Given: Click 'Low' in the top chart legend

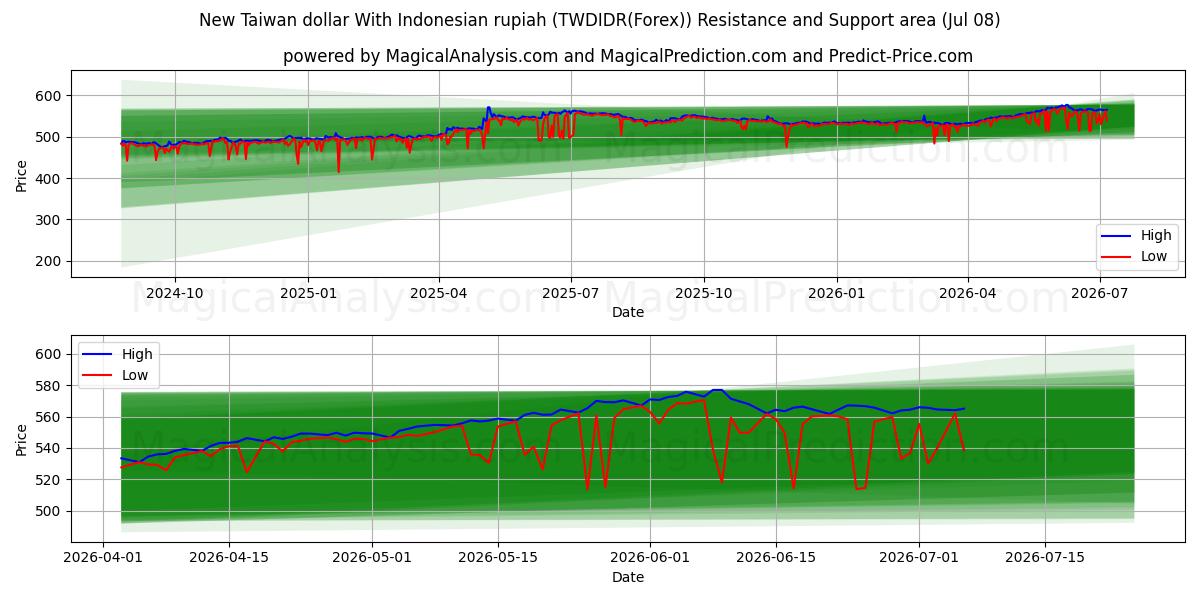Looking at the screenshot, I should [x=1154, y=256].
